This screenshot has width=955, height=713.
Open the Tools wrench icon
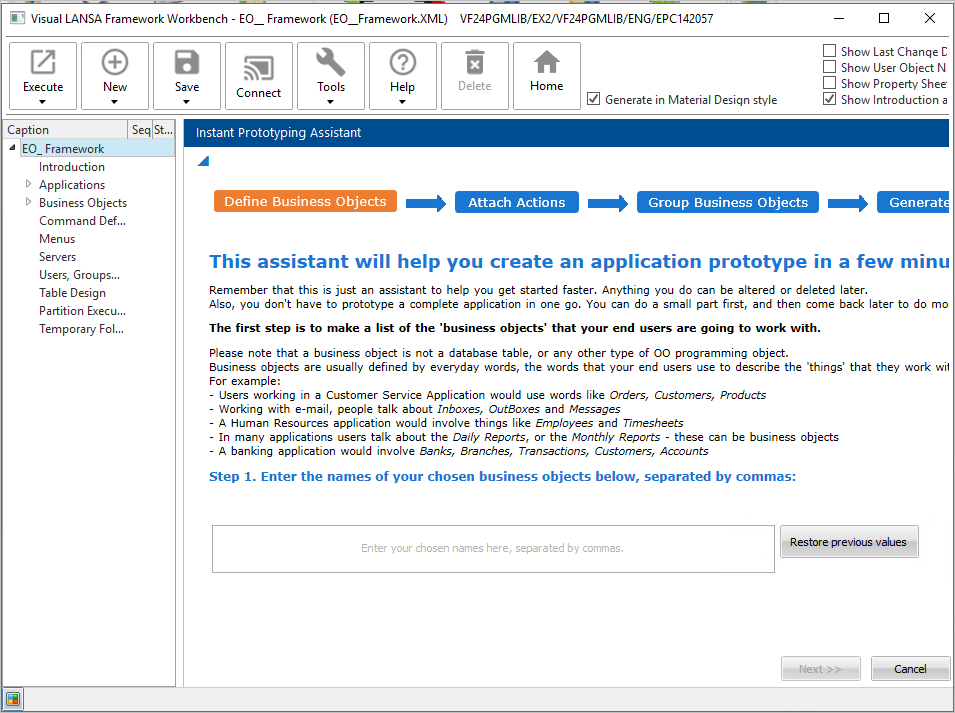pyautogui.click(x=331, y=62)
